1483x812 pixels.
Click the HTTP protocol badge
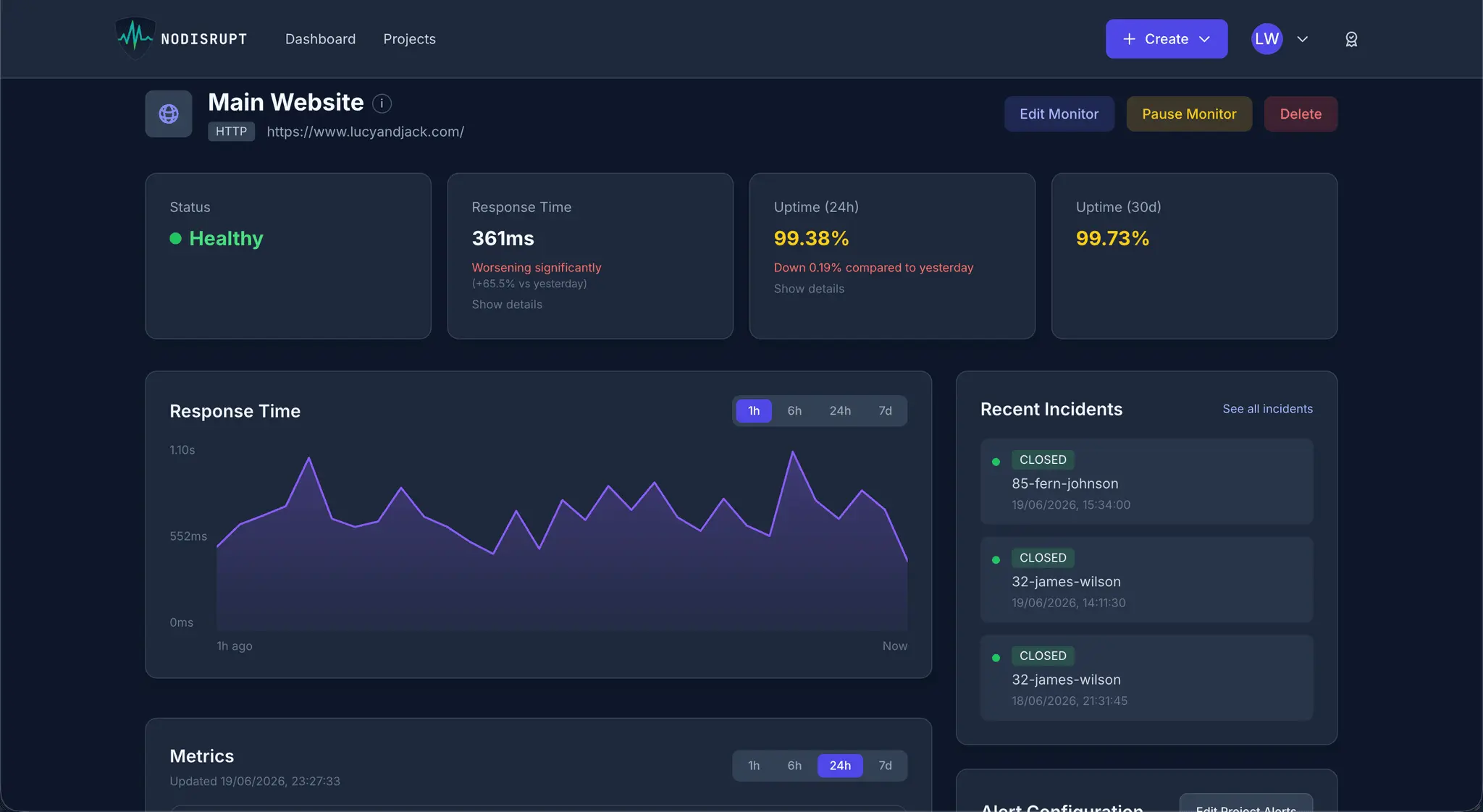pos(231,132)
